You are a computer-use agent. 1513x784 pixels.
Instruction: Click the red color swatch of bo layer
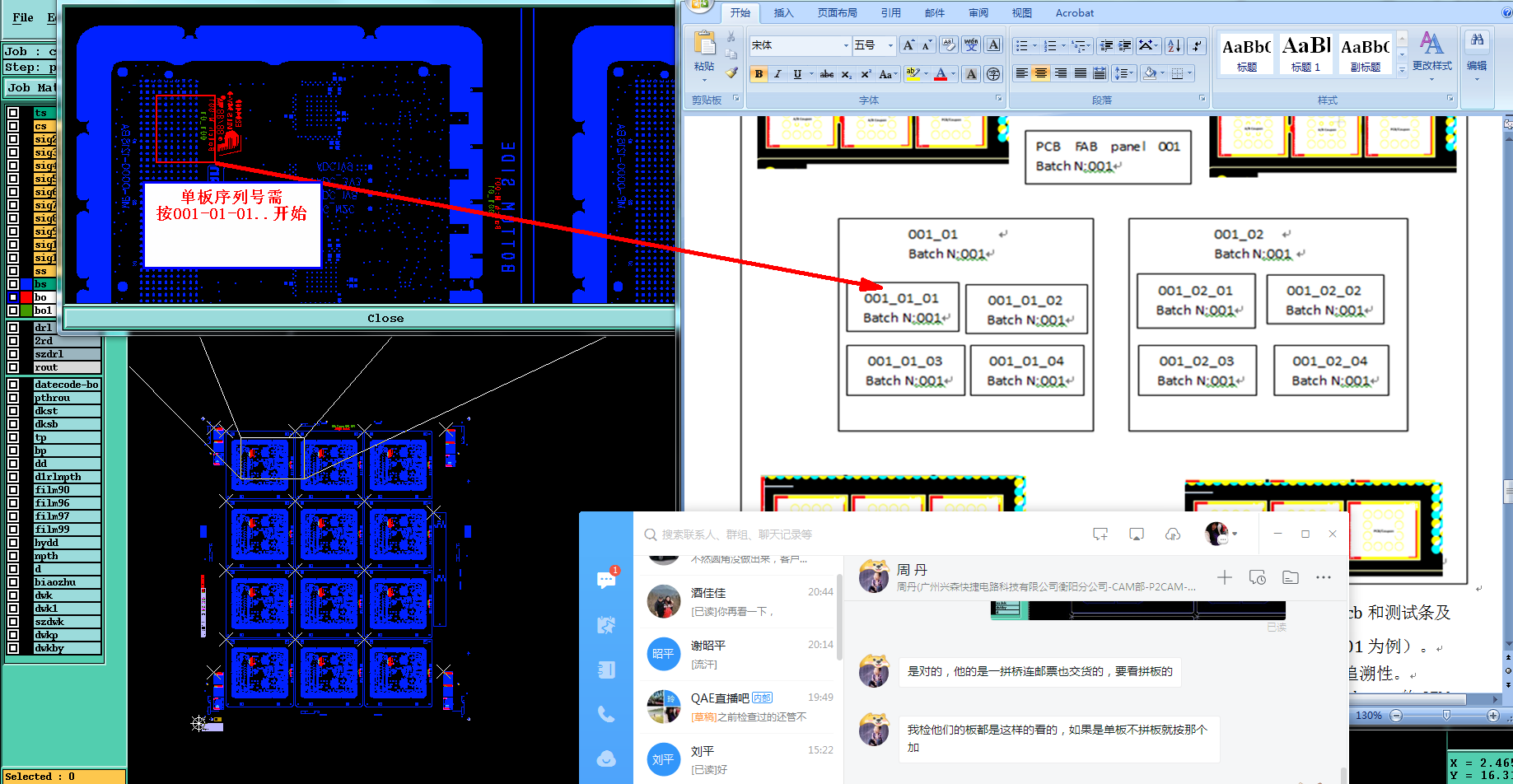[x=26, y=297]
